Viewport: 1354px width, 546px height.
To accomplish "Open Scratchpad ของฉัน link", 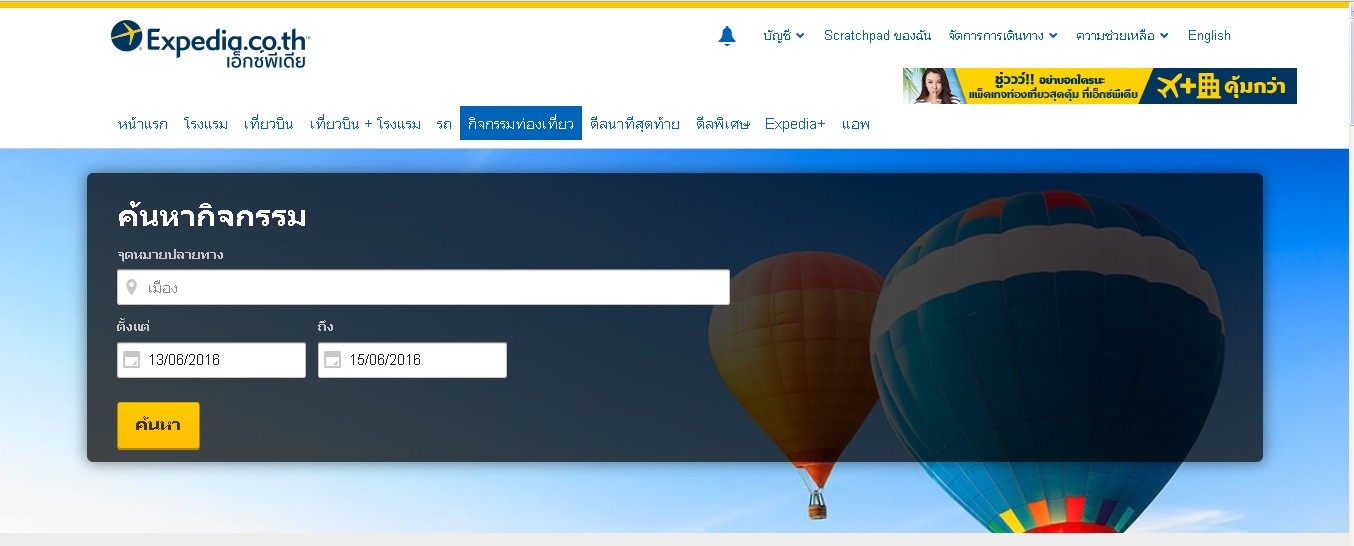I will click(877, 36).
